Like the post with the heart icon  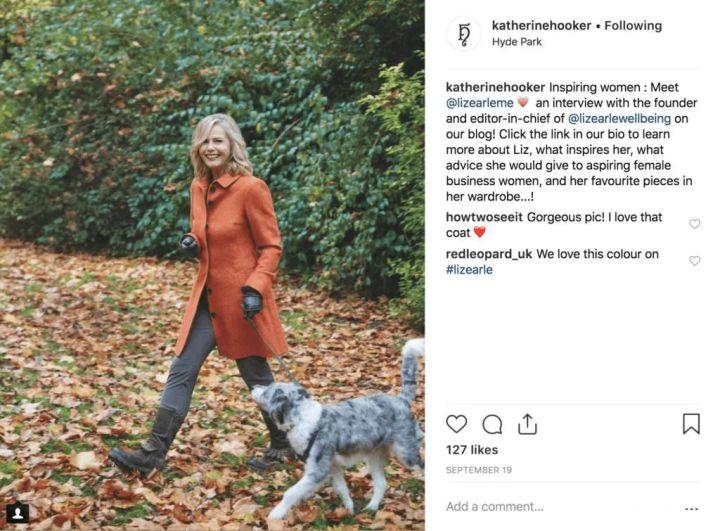(456, 424)
